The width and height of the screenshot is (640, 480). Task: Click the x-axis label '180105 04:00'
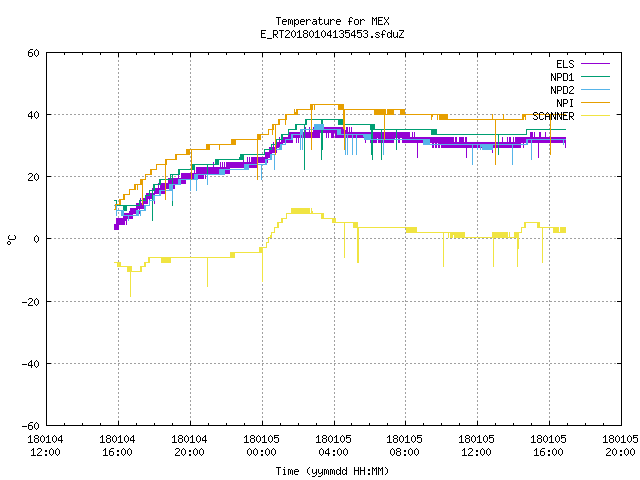click(x=333, y=446)
